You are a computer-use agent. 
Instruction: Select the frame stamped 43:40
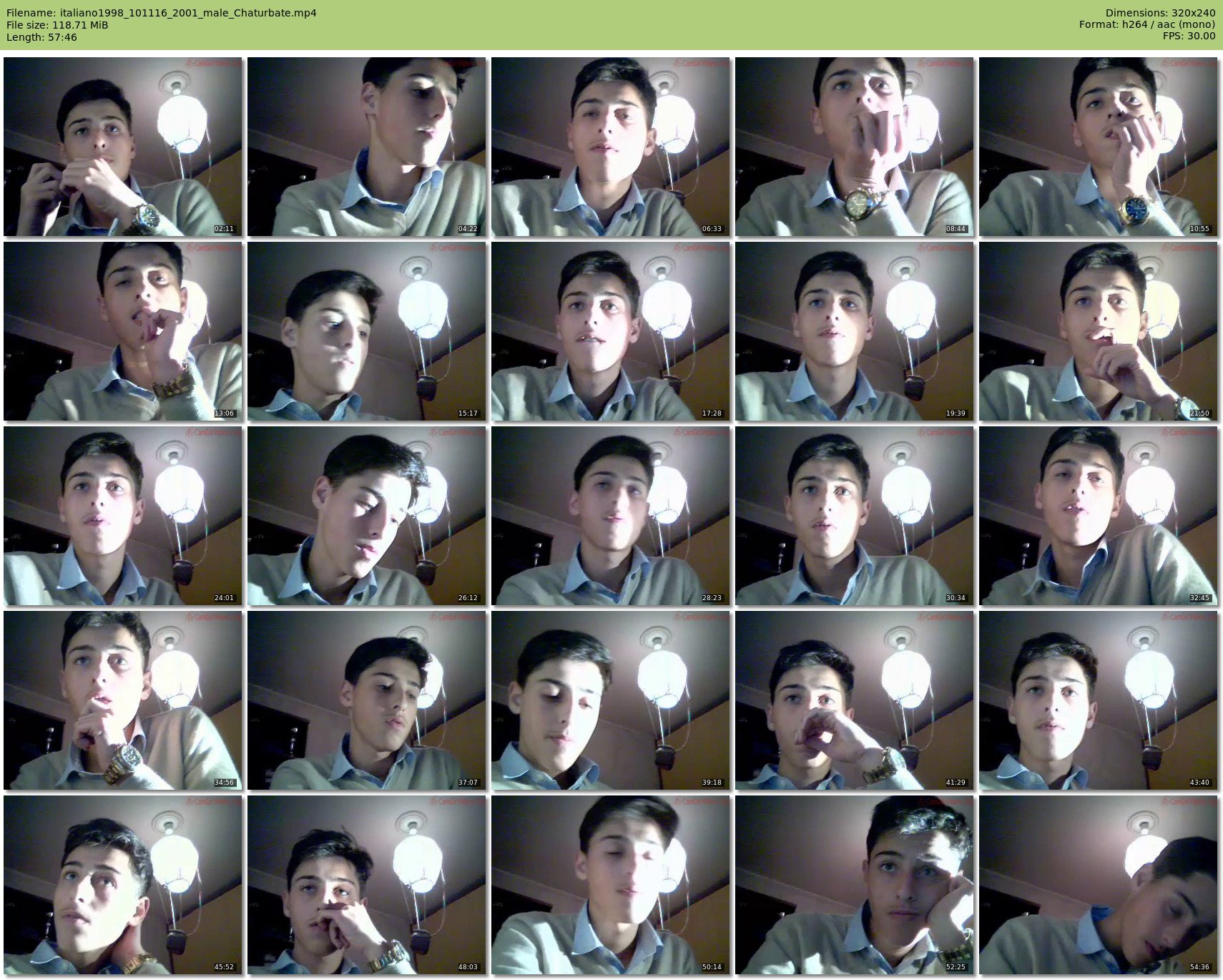point(1099,700)
